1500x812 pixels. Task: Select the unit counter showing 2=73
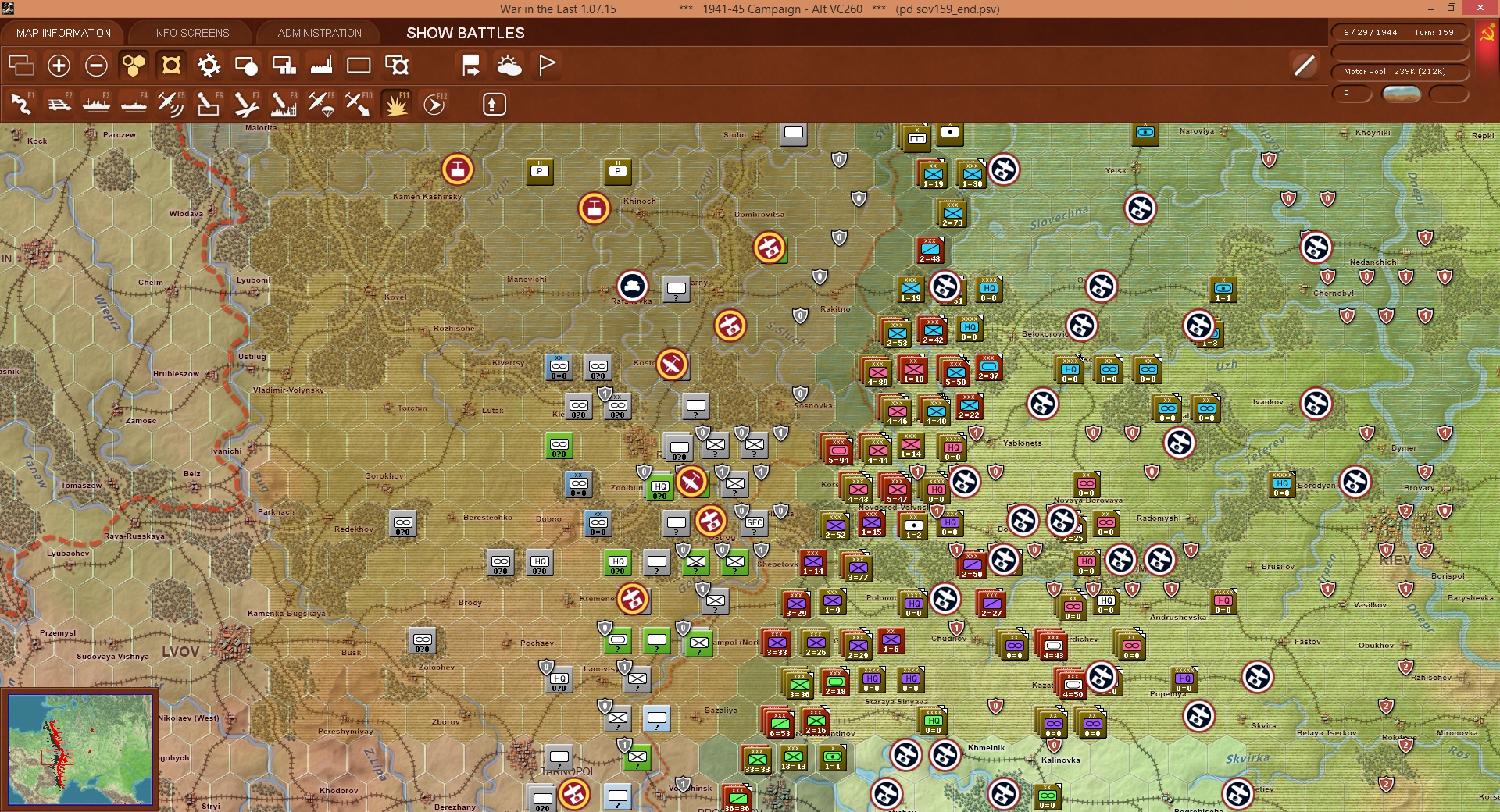point(953,212)
